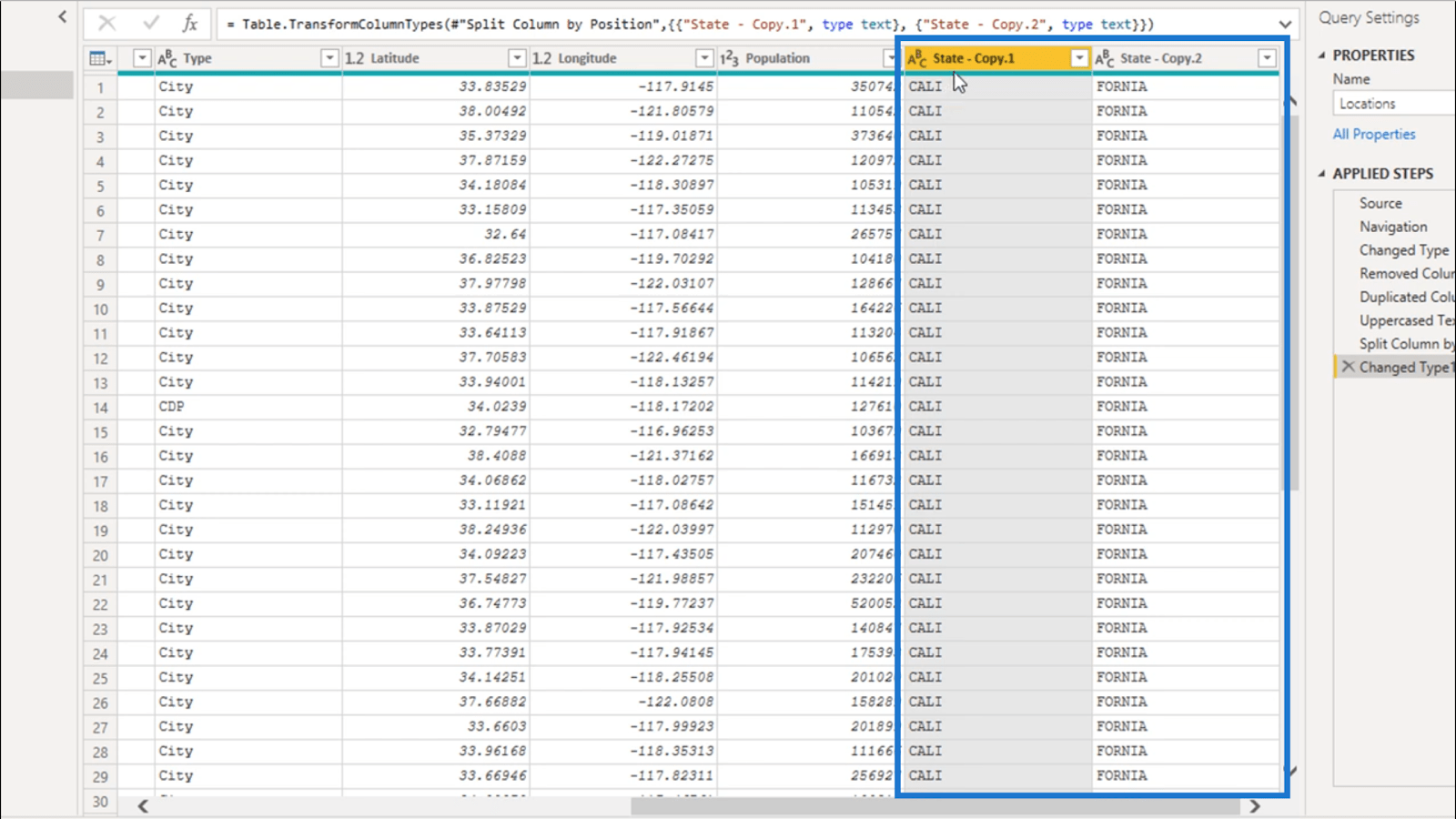Viewport: 1456px width, 819px height.
Task: Click Latitude value 33.6603 in row 27
Action: [x=497, y=726]
